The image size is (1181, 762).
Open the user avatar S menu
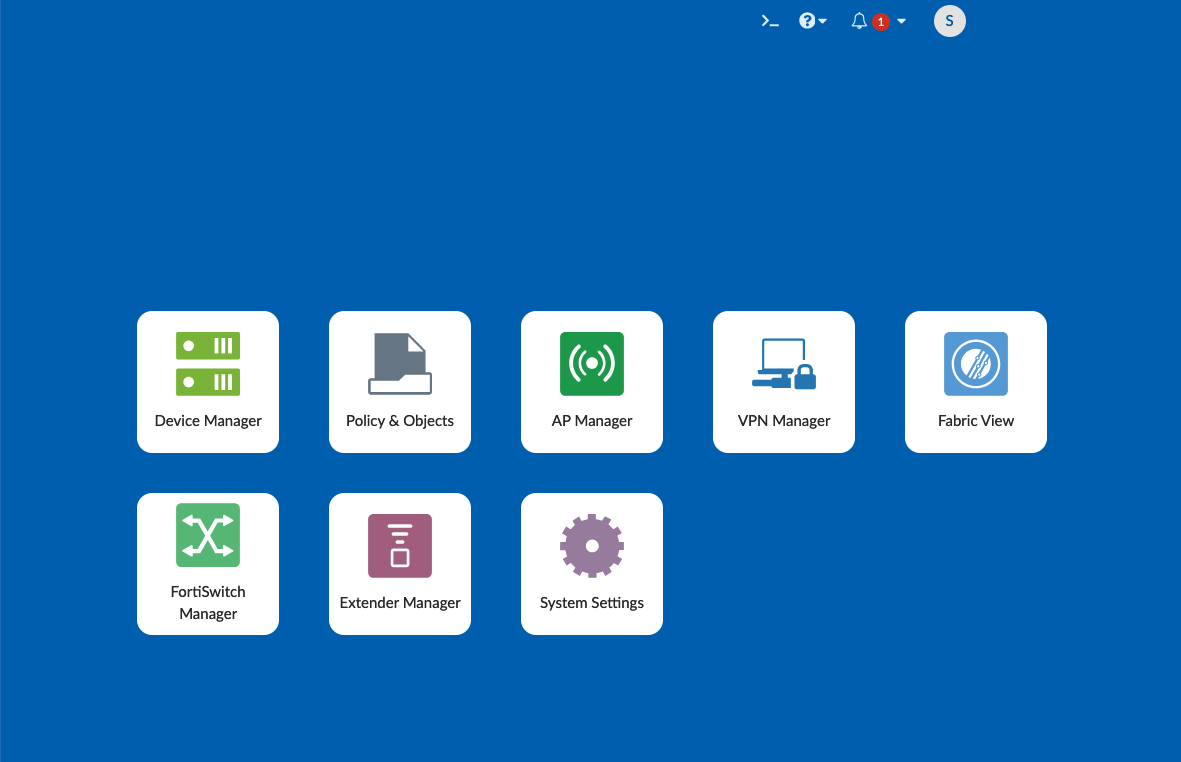(x=950, y=21)
